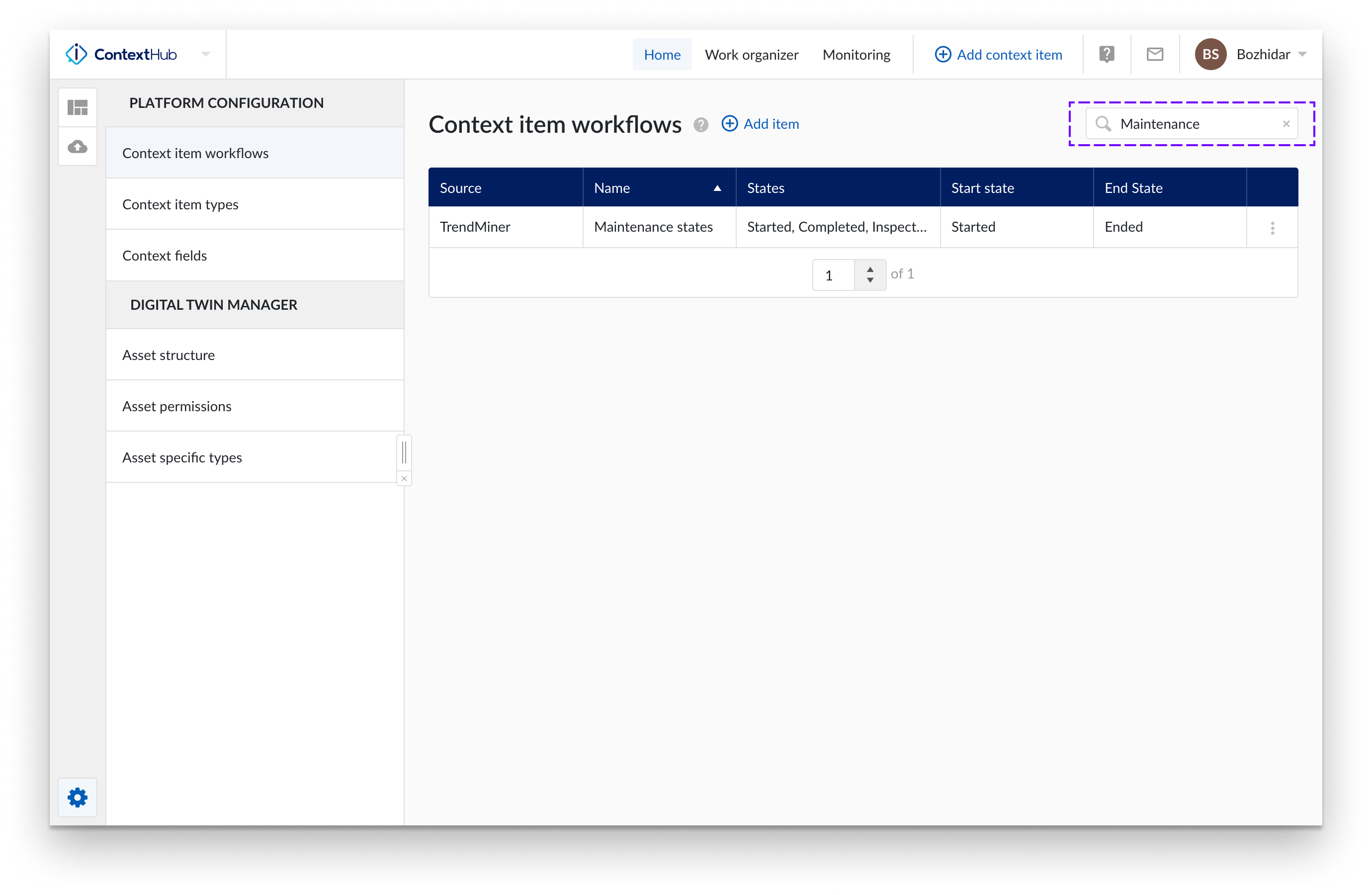Screen dimensions: 1372x895
Task: Open the messages envelope icon
Action: click(1155, 54)
